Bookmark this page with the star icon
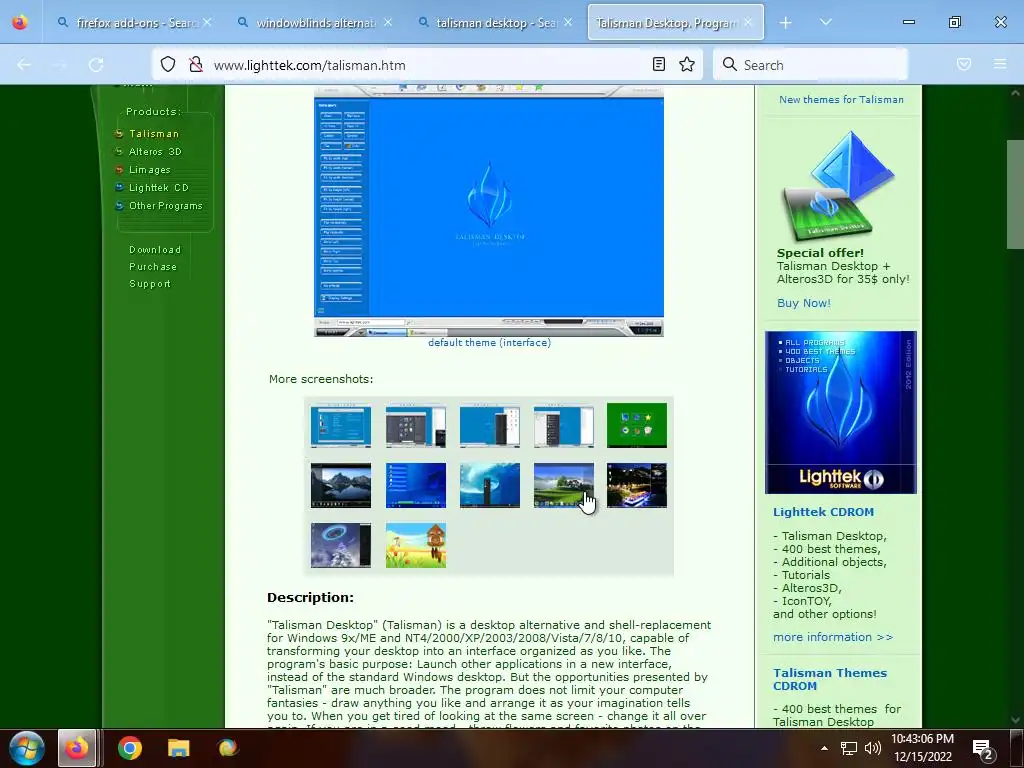Viewport: 1024px width, 768px height. coord(686,64)
